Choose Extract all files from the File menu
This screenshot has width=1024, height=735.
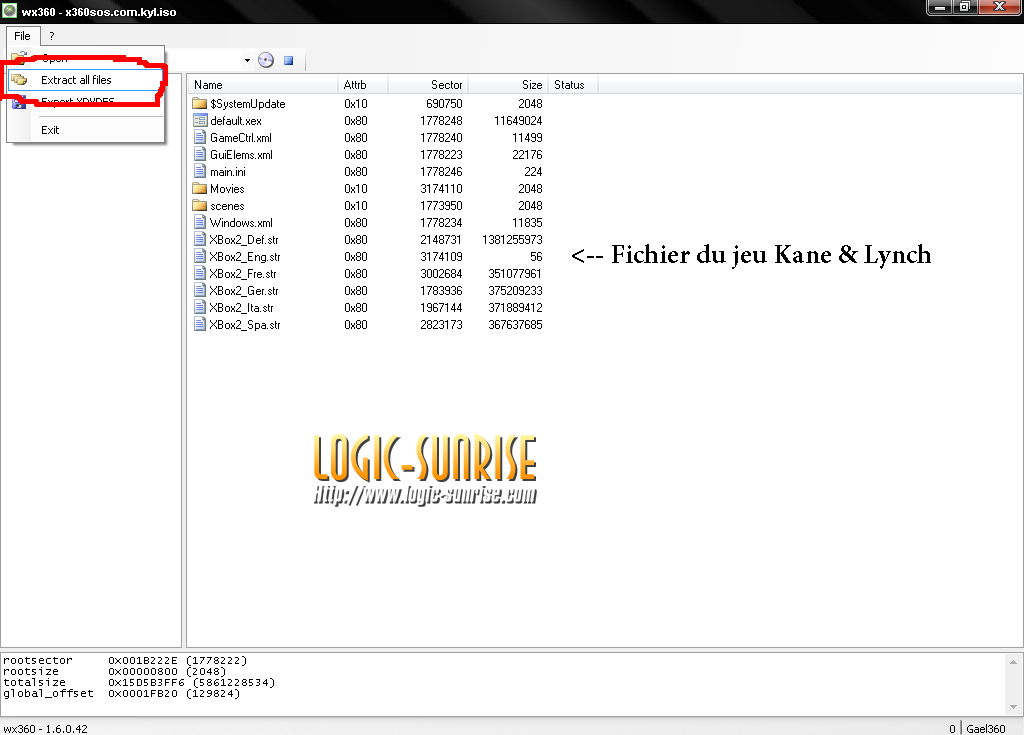pyautogui.click(x=85, y=80)
